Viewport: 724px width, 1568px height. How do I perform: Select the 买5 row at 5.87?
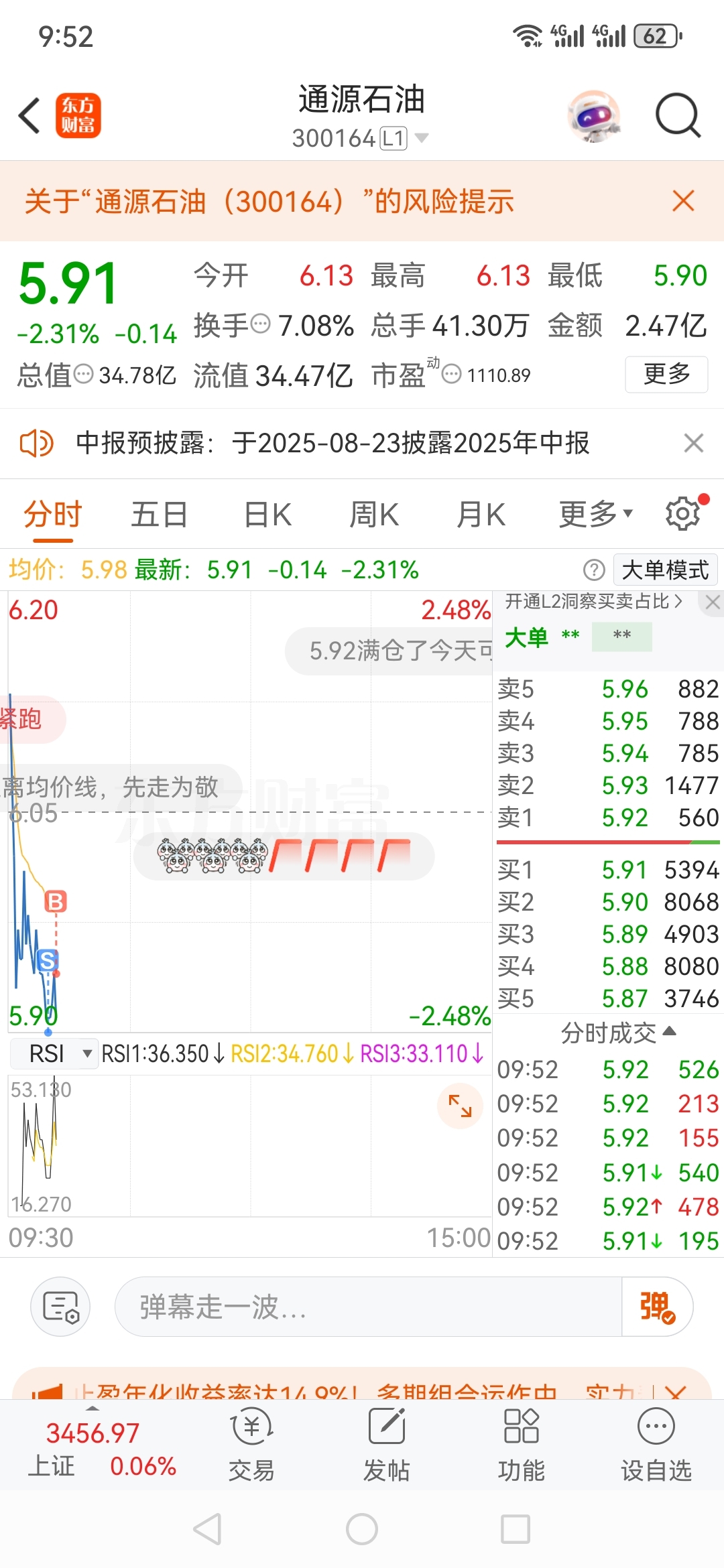coord(608,998)
